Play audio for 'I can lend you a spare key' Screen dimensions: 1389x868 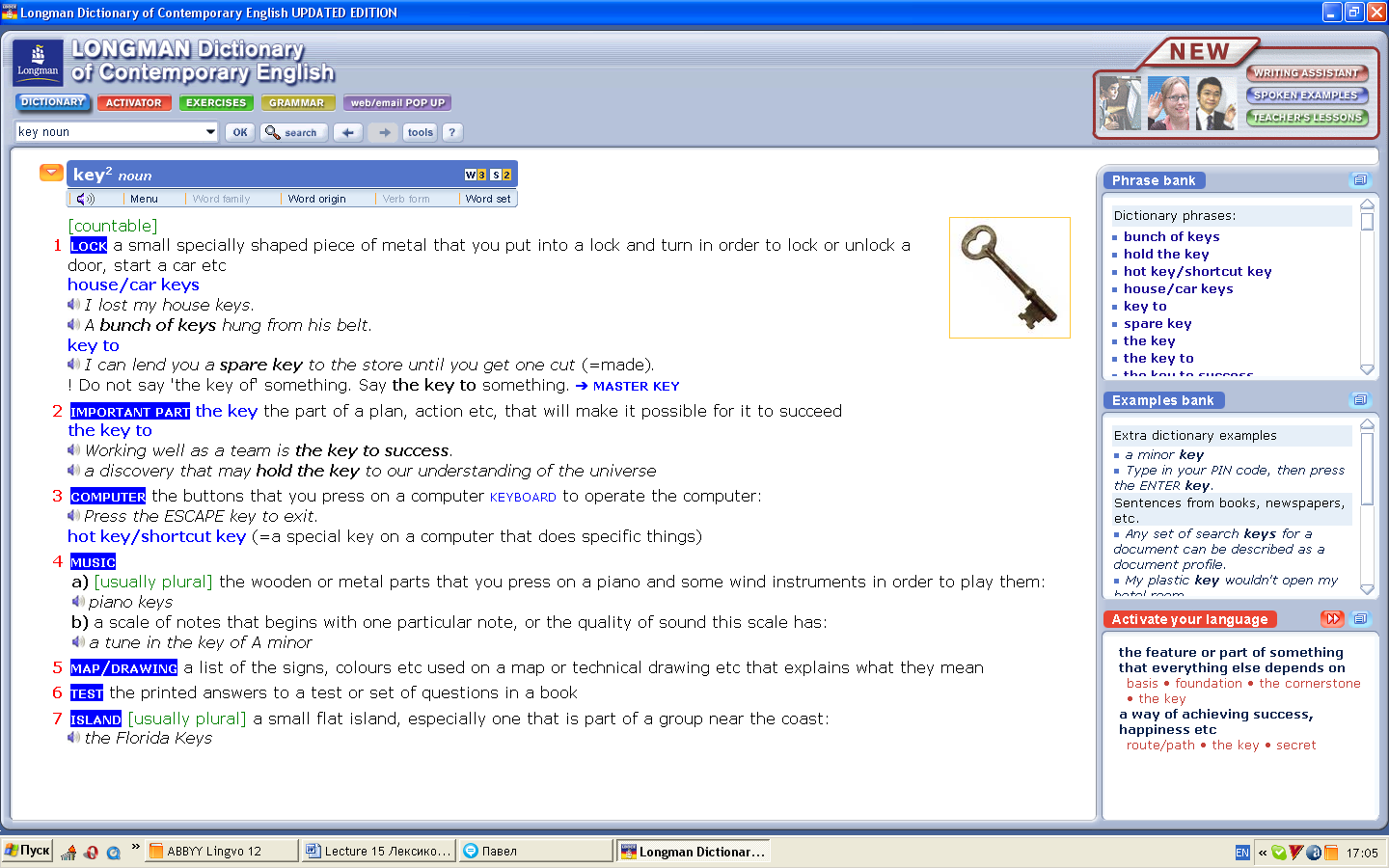pos(73,365)
